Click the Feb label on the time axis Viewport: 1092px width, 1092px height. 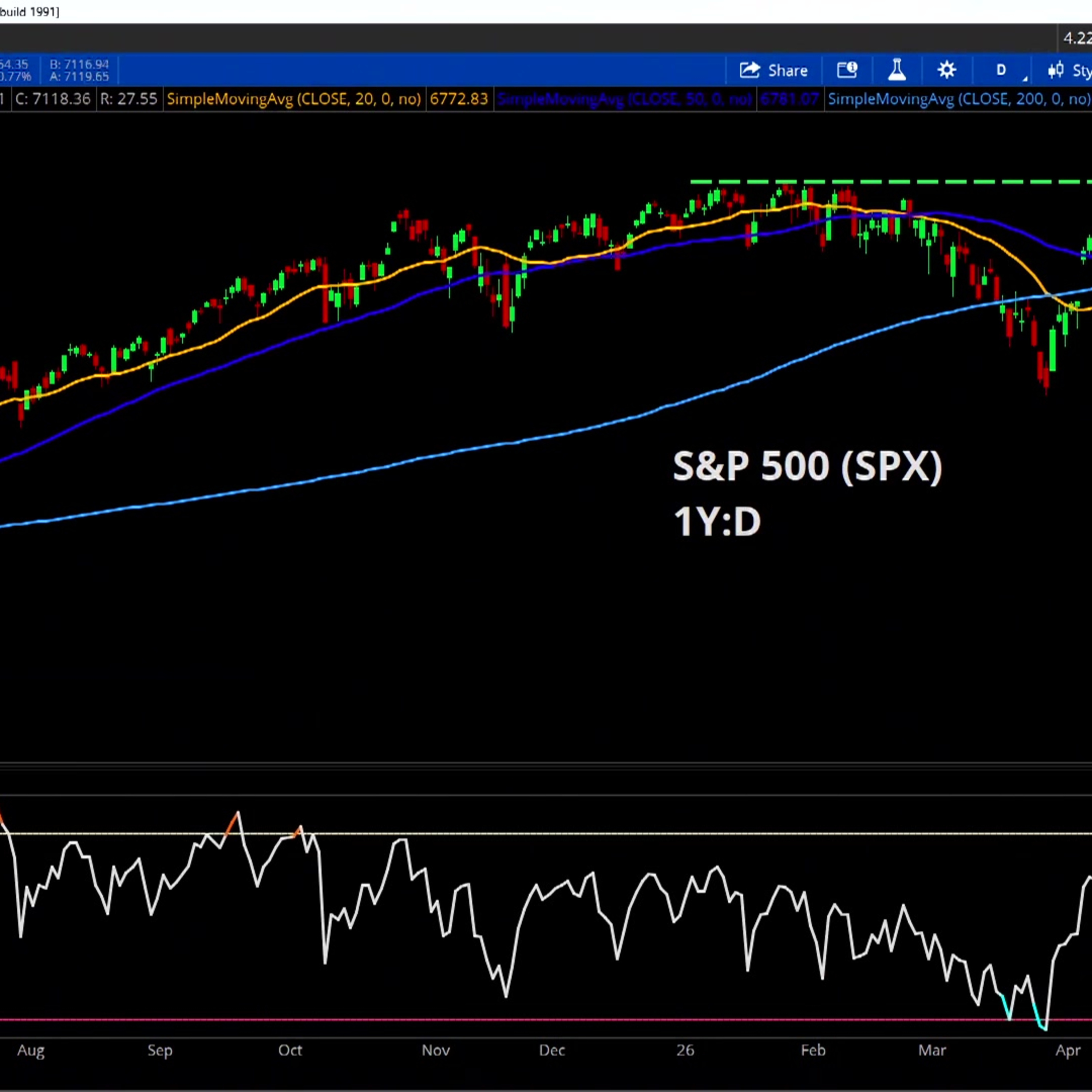pyautogui.click(x=813, y=1051)
